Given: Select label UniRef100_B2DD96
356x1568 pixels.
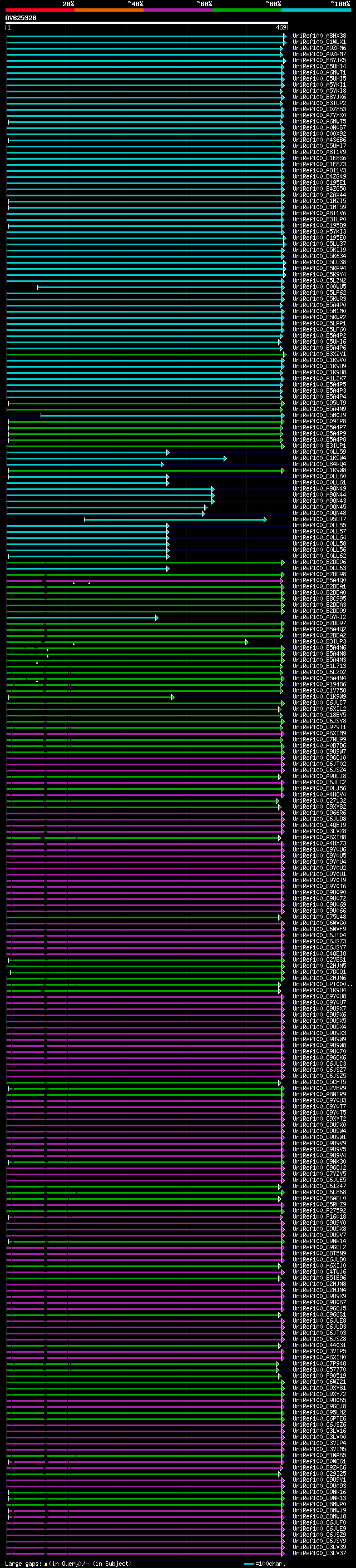Looking at the screenshot, I should click(x=319, y=562).
